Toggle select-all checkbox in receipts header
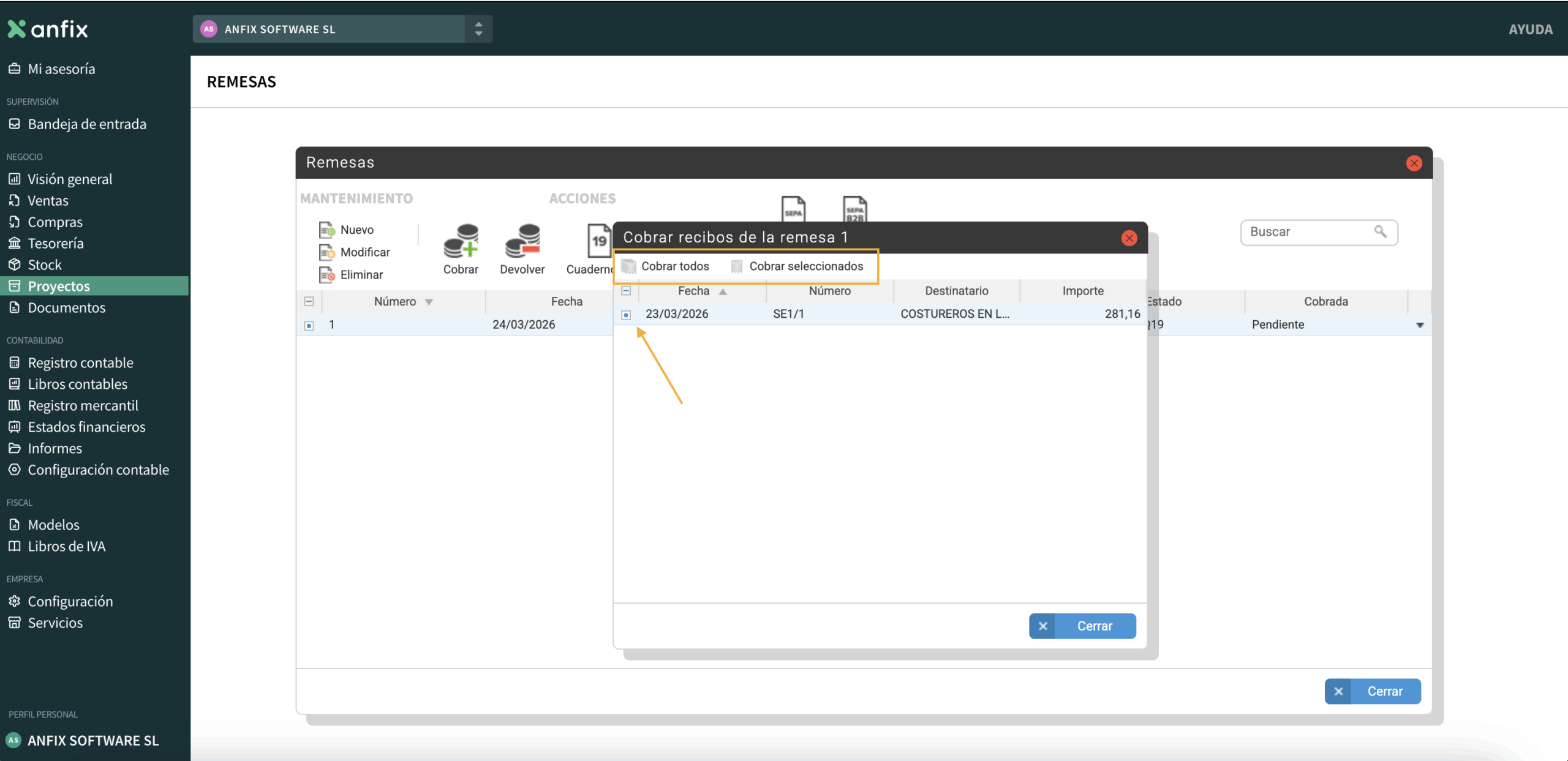The height and width of the screenshot is (761, 1568). coord(626,291)
